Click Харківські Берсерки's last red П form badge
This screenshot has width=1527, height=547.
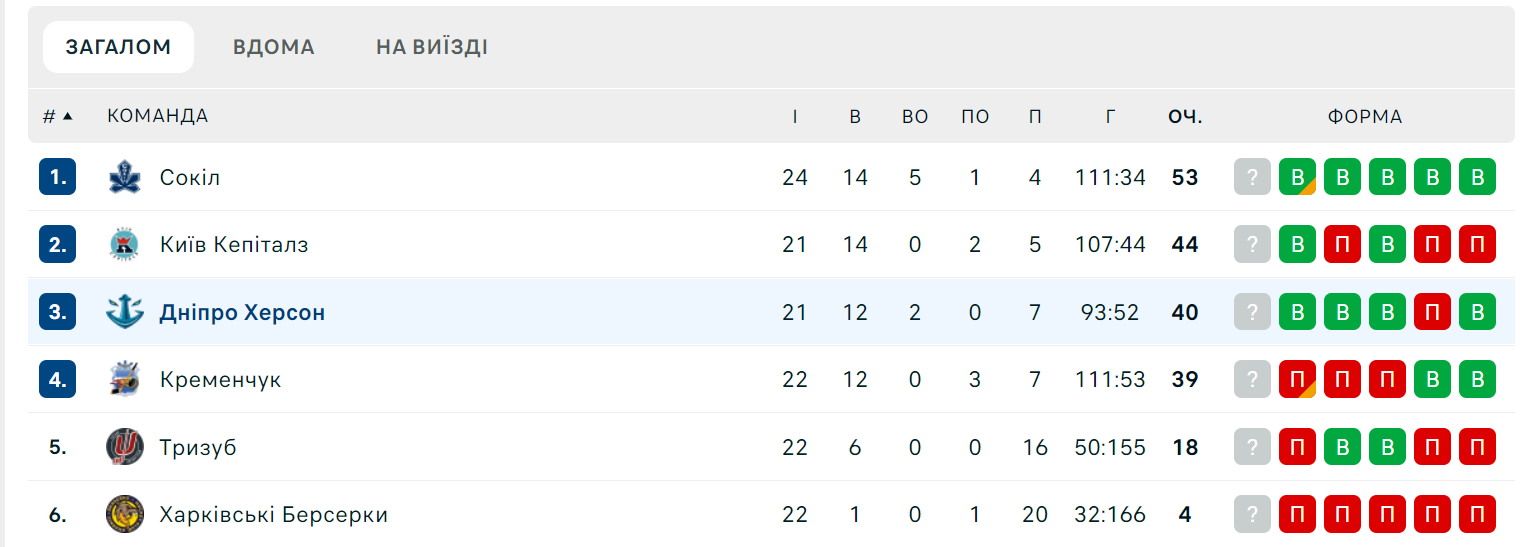(1477, 515)
